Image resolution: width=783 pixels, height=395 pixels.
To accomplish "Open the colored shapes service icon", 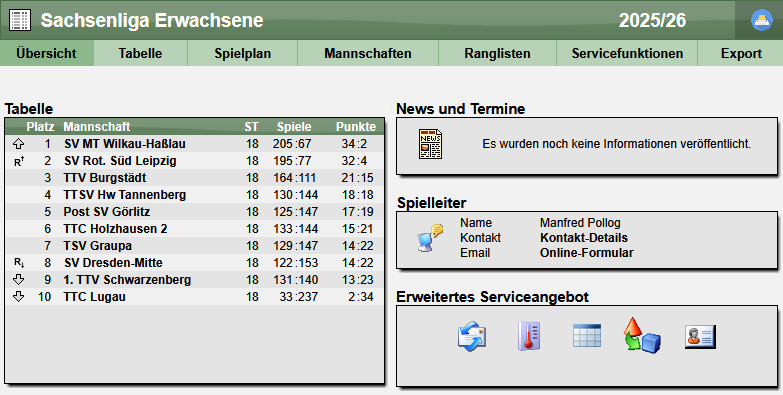I will (642, 335).
